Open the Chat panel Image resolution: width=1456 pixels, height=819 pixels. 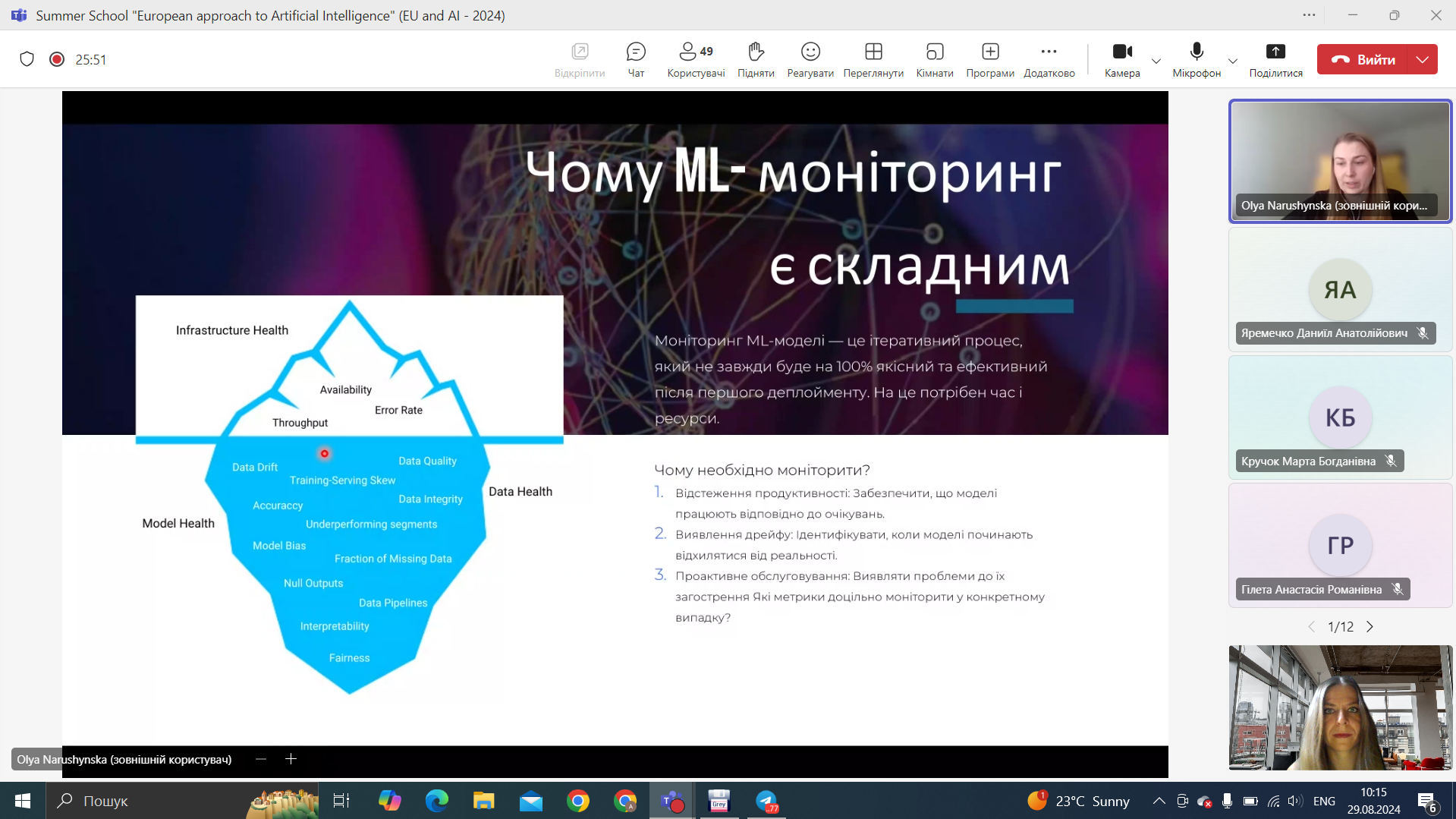pyautogui.click(x=636, y=59)
